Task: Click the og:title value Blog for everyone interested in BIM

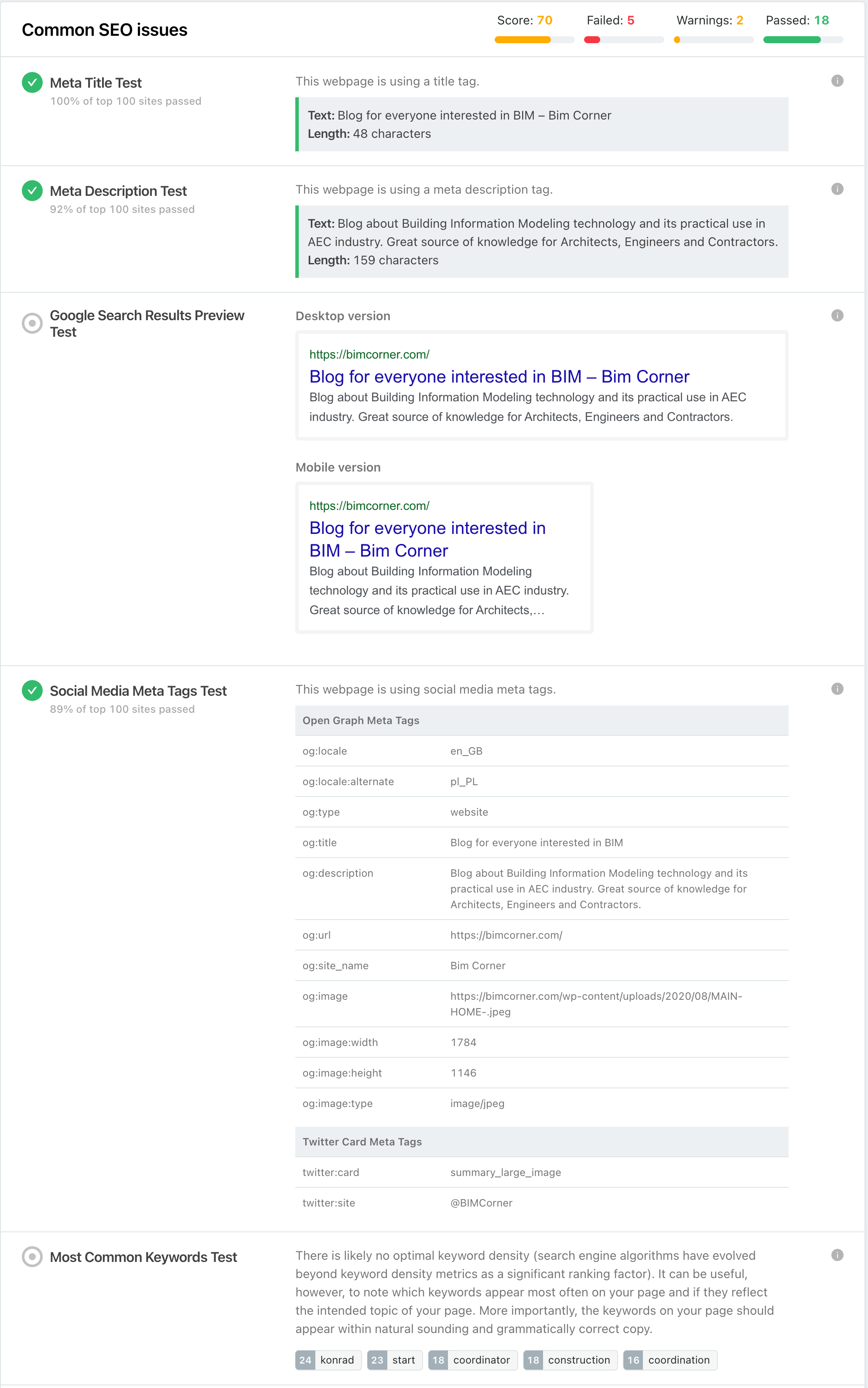Action: [x=537, y=843]
